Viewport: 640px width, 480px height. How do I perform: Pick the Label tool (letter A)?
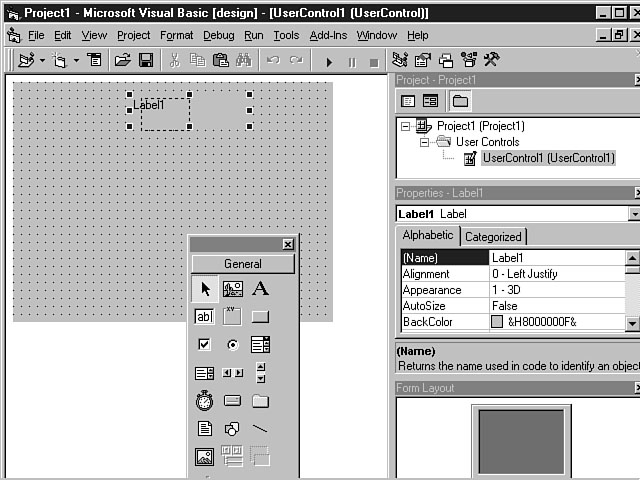260,289
